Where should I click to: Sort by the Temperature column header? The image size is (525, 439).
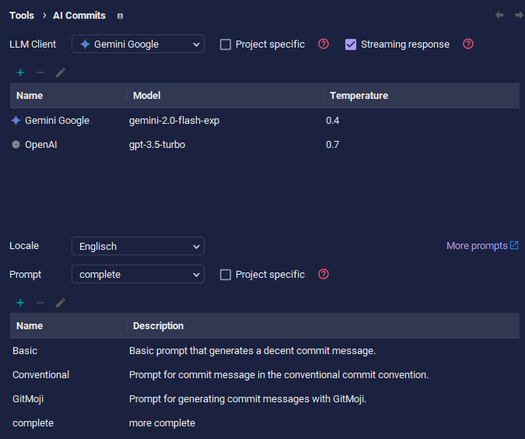pos(422,95)
